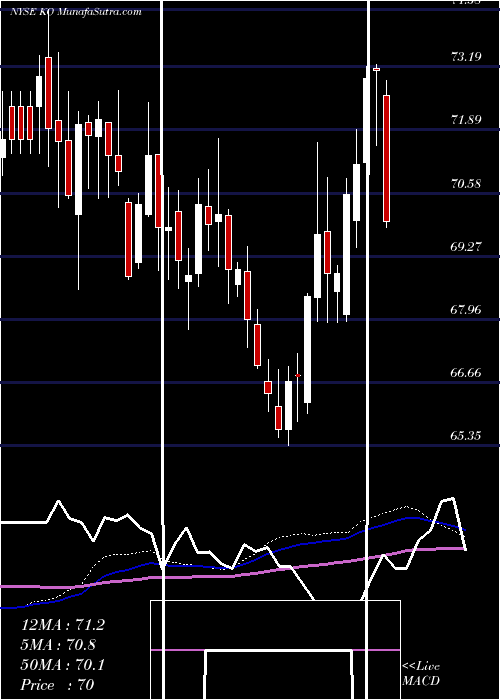Click the 71.89 price axis label
The height and width of the screenshot is (700, 500).
coord(466,120)
